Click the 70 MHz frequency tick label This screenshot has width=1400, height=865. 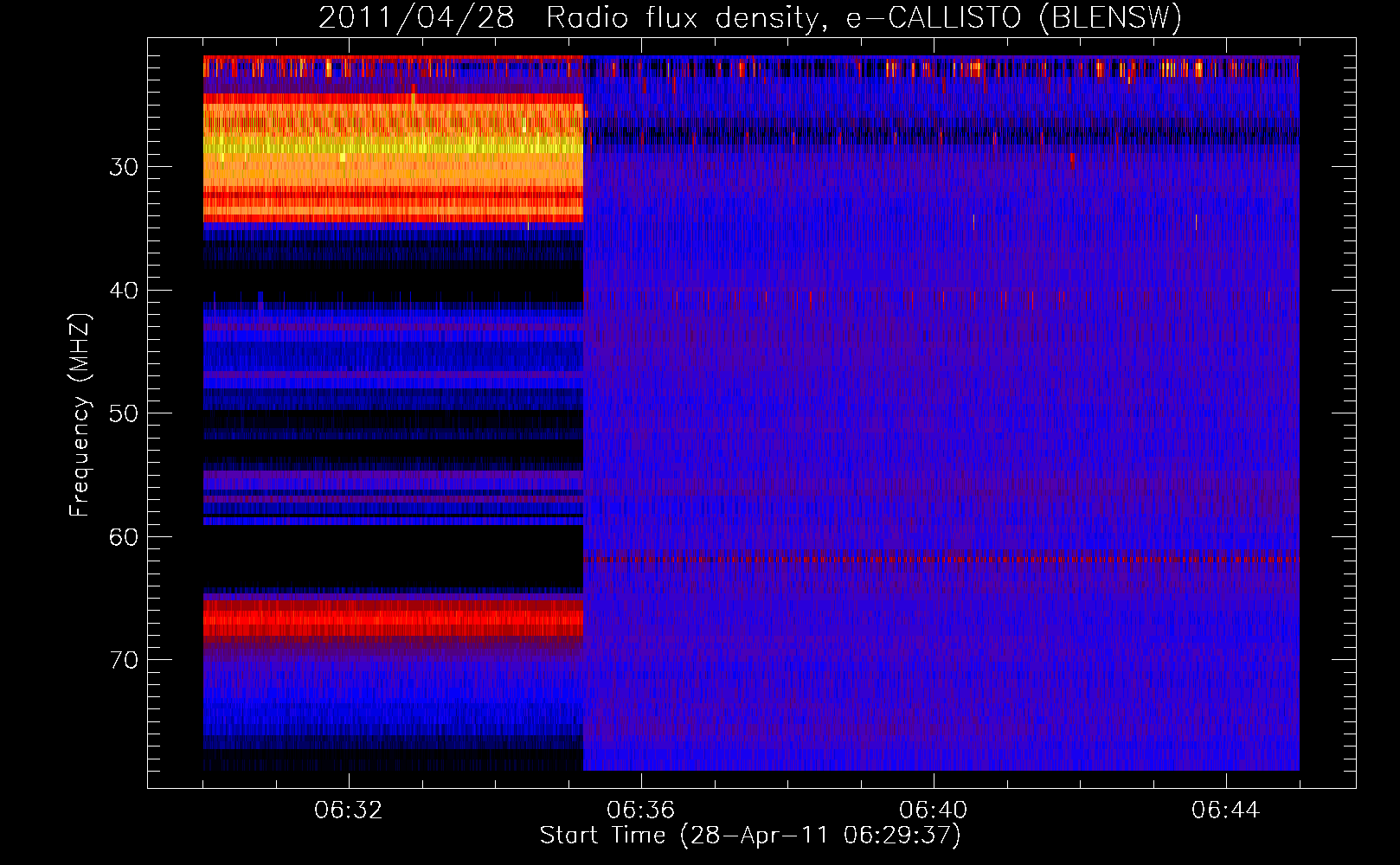[x=124, y=660]
